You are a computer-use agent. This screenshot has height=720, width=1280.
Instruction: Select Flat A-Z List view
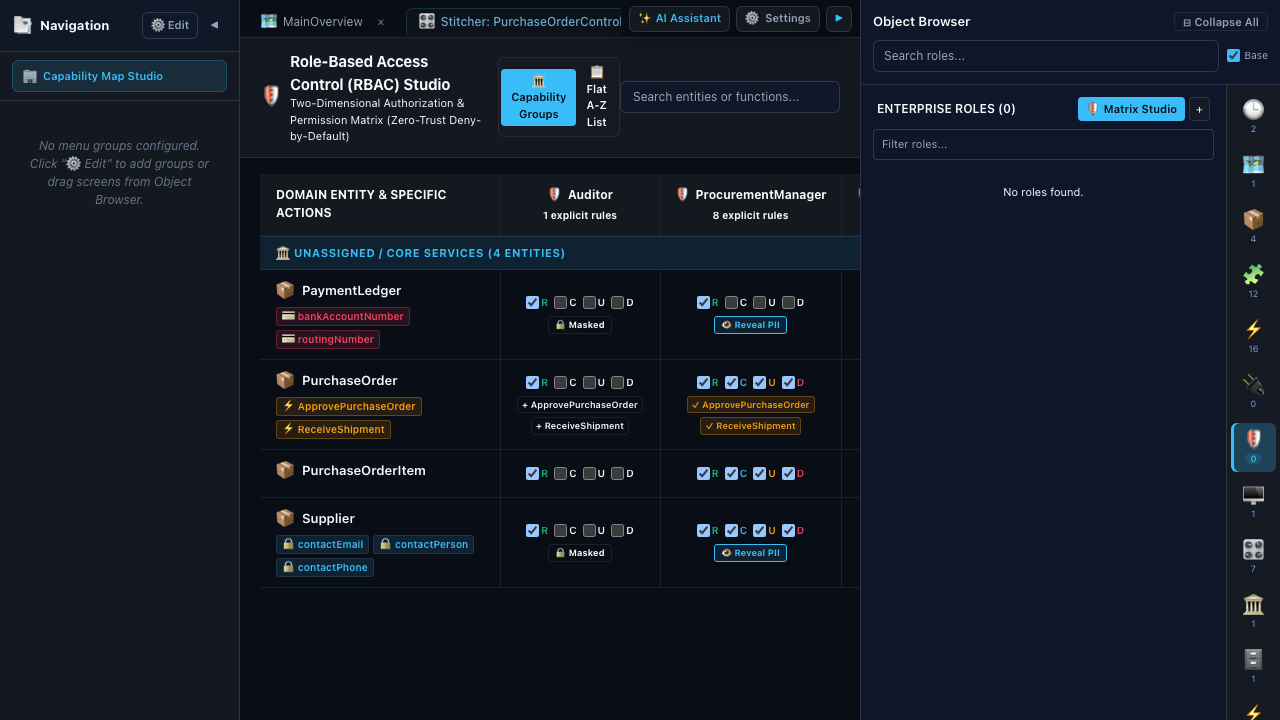[x=597, y=97]
